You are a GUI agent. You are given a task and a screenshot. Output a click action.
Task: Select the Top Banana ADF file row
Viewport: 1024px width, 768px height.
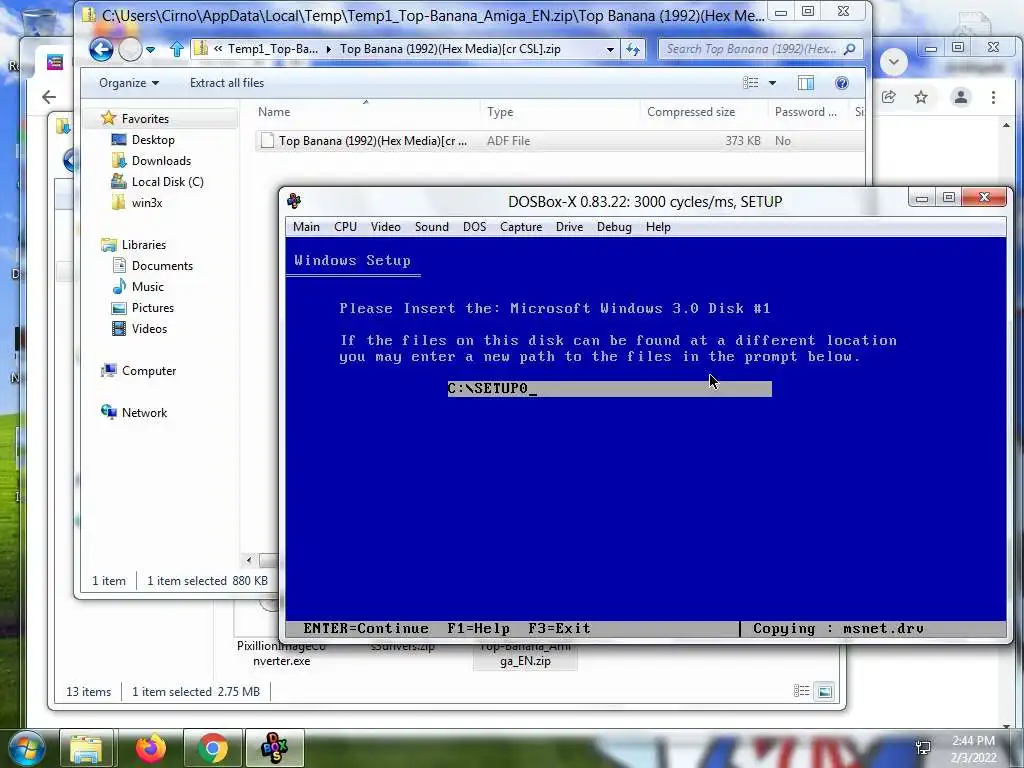point(559,140)
